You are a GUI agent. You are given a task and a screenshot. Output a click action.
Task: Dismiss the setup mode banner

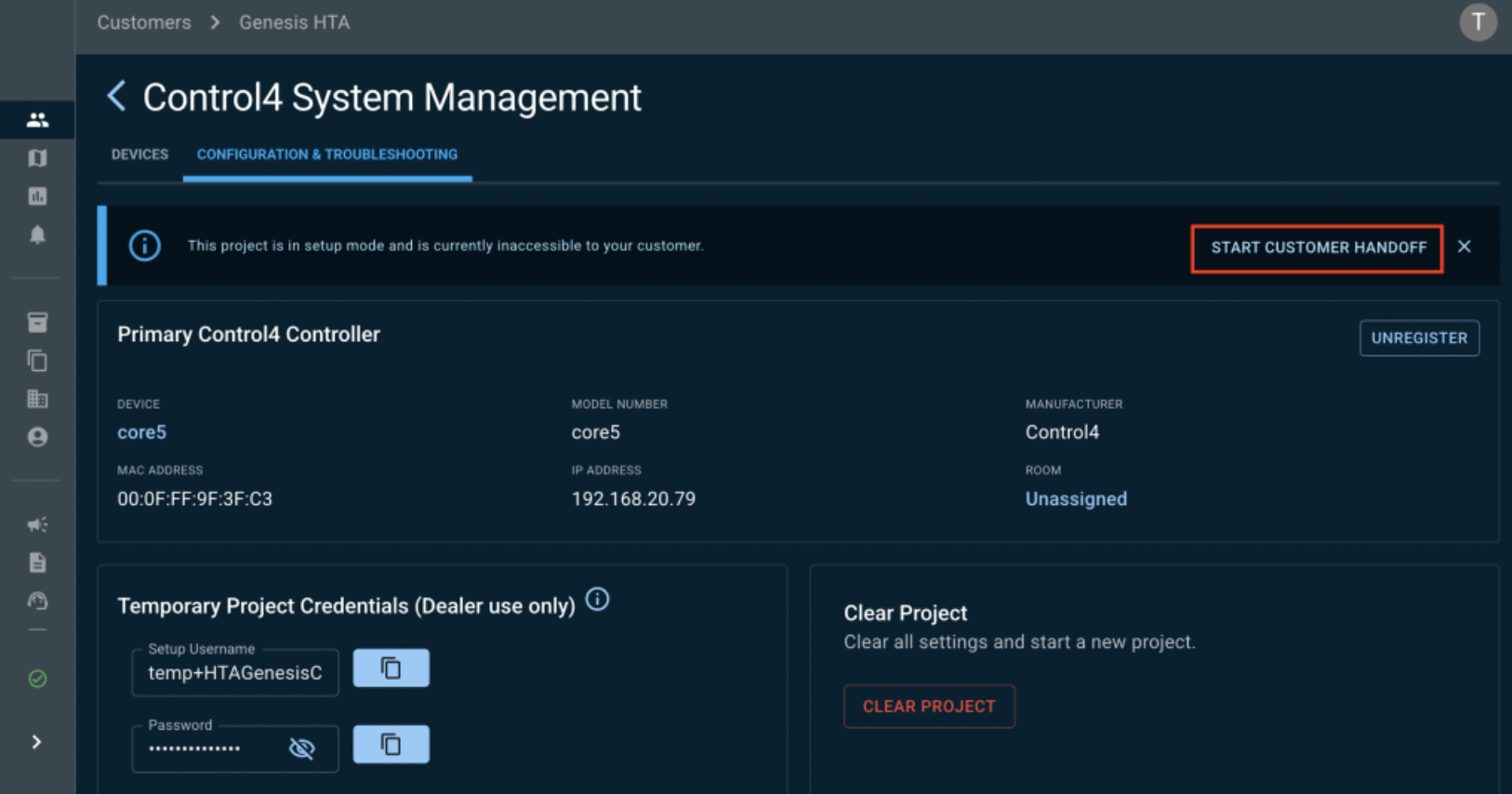point(1465,246)
